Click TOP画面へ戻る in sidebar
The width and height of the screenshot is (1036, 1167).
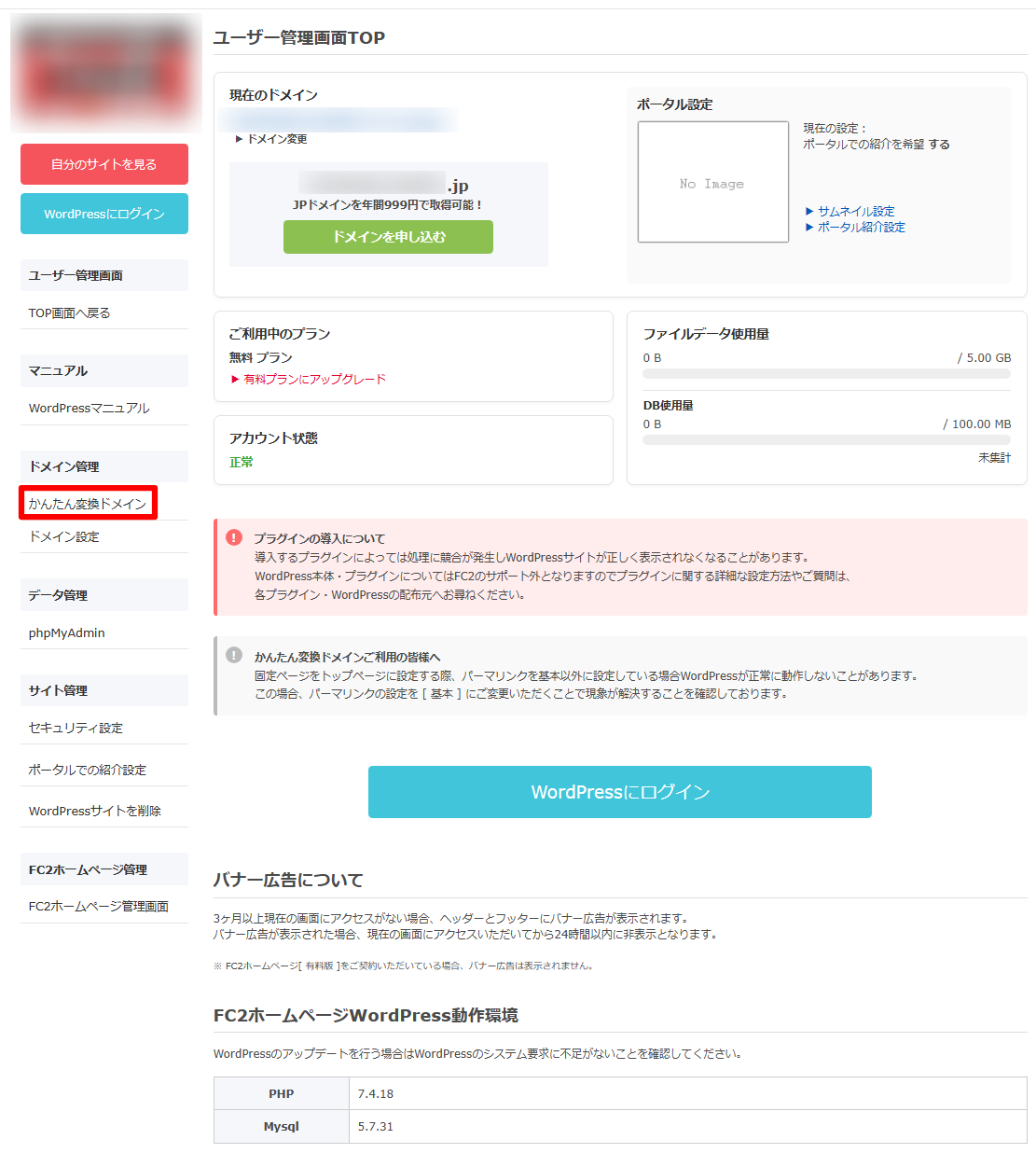pyautogui.click(x=70, y=313)
